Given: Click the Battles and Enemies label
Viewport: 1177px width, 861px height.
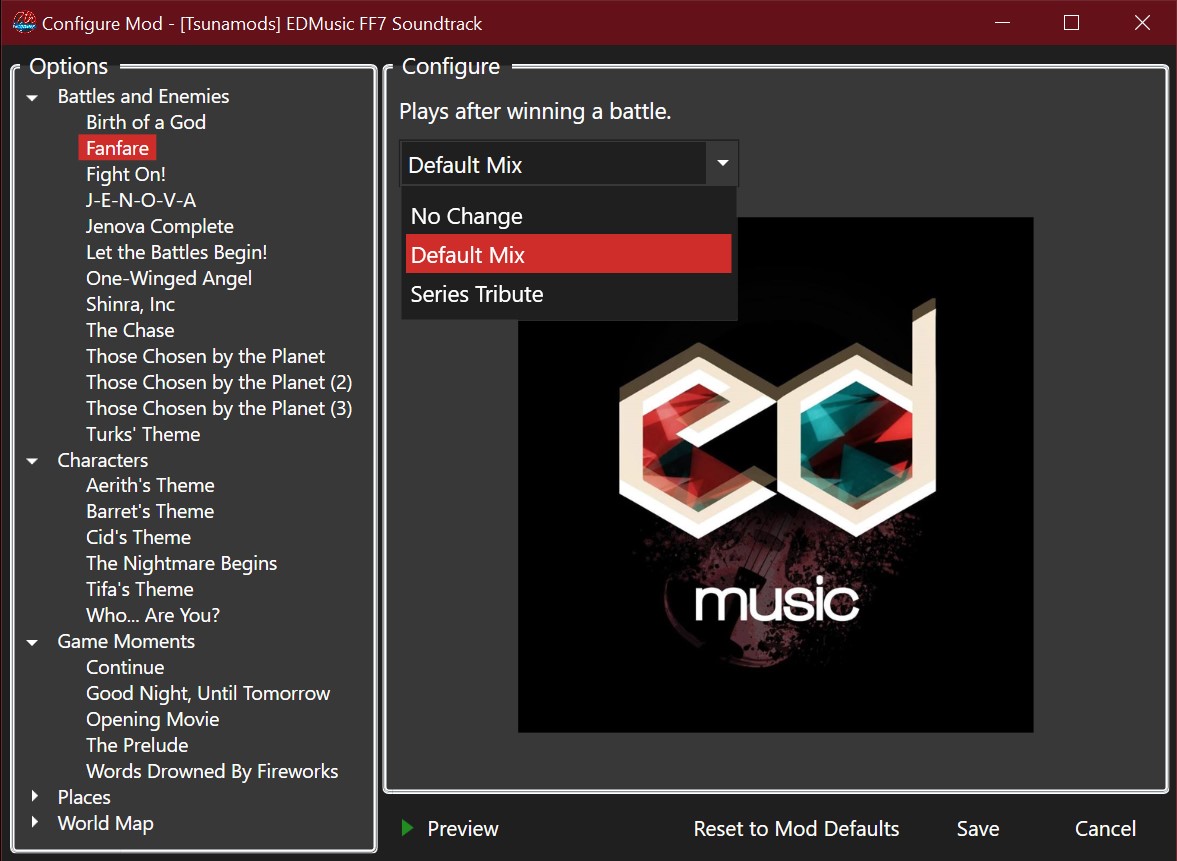Looking at the screenshot, I should pos(143,97).
